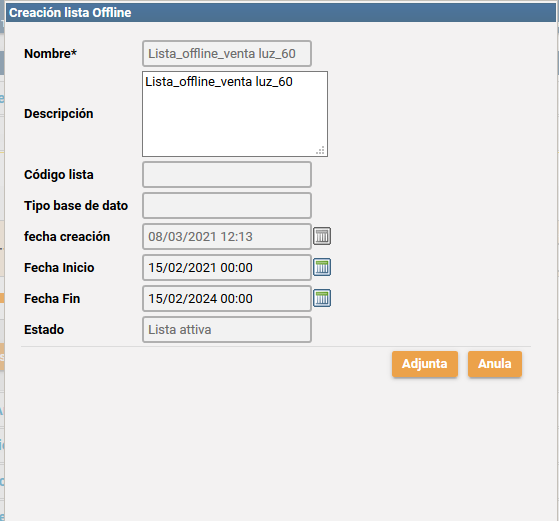Click inside the Descripción text area
This screenshot has height=521, width=559.
(235, 114)
